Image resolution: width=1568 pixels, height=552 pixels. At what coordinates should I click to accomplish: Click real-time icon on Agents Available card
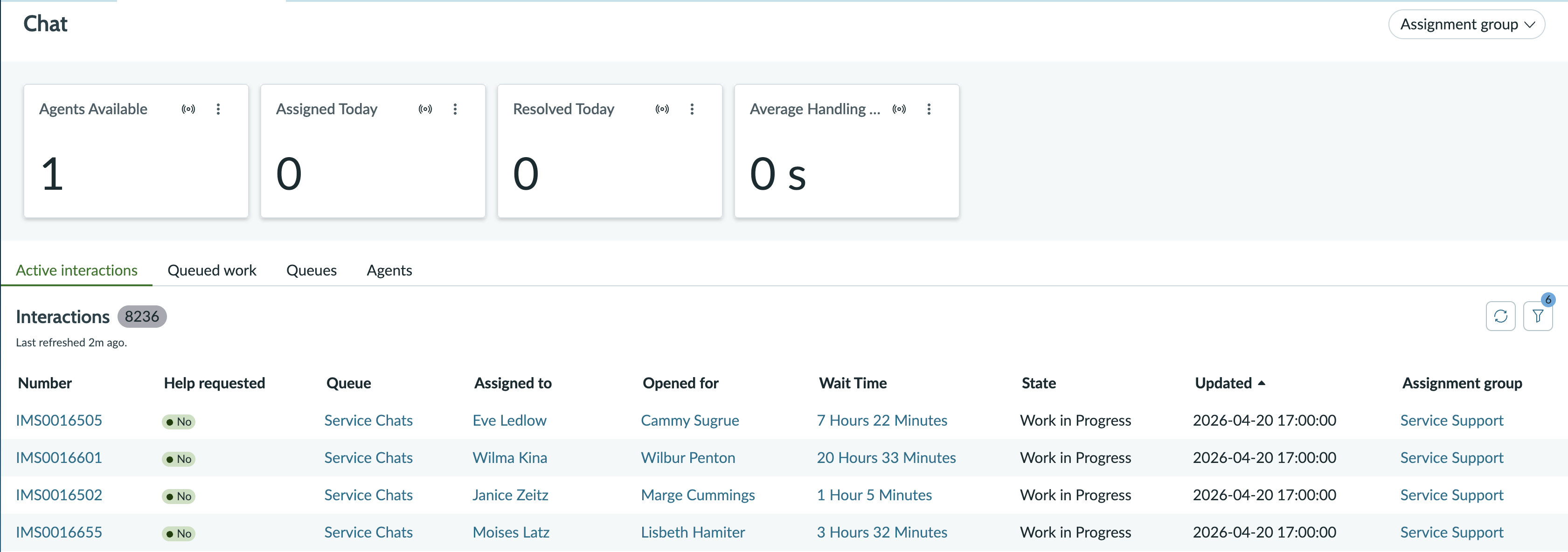coord(189,109)
